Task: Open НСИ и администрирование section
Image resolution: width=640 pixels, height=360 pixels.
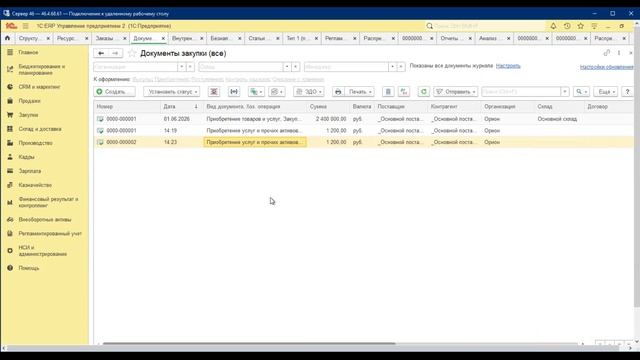Action: tap(42, 251)
